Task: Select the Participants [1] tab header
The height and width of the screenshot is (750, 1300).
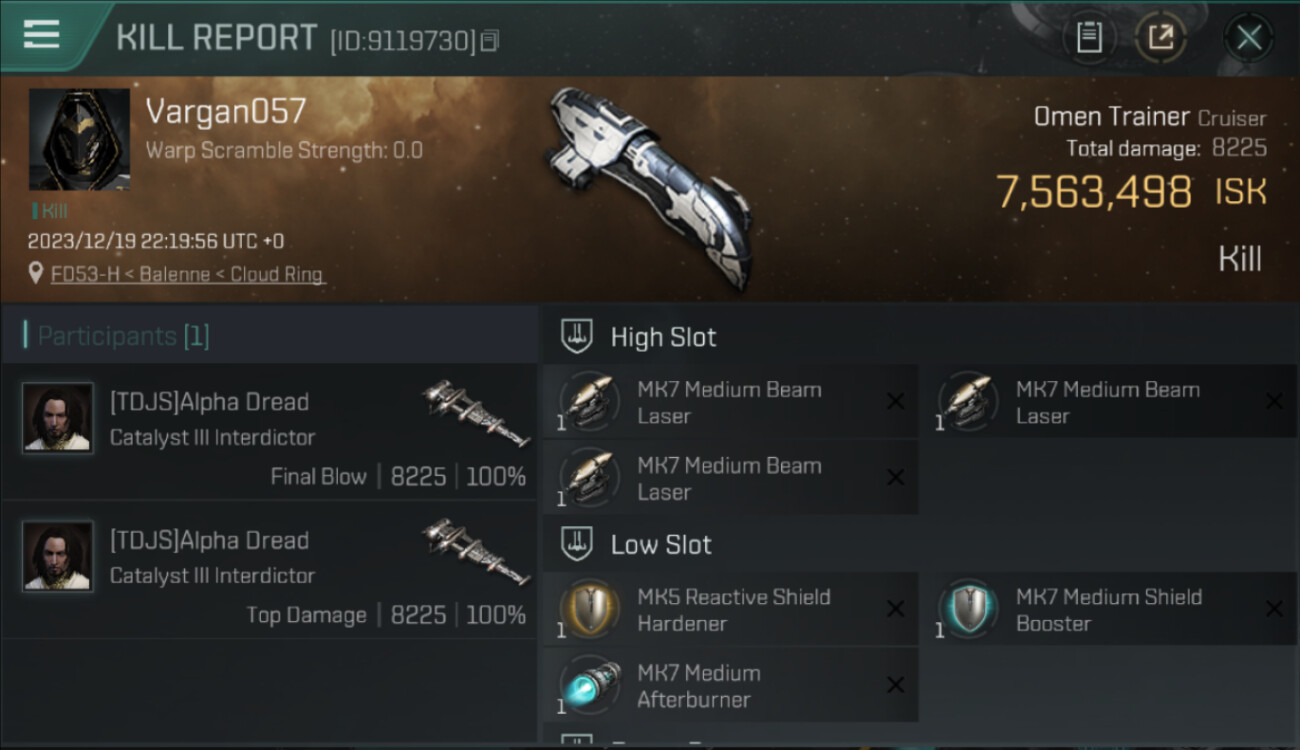Action: pyautogui.click(x=123, y=336)
